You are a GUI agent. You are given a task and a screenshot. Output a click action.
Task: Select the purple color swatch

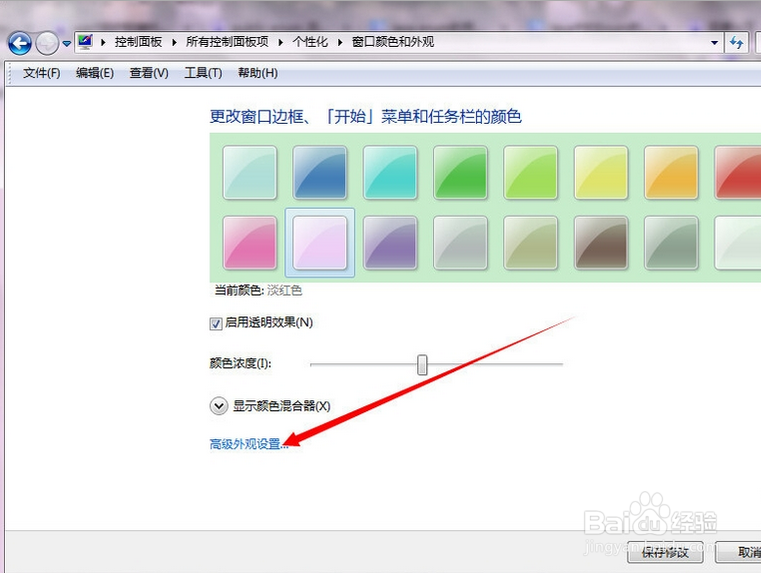390,243
